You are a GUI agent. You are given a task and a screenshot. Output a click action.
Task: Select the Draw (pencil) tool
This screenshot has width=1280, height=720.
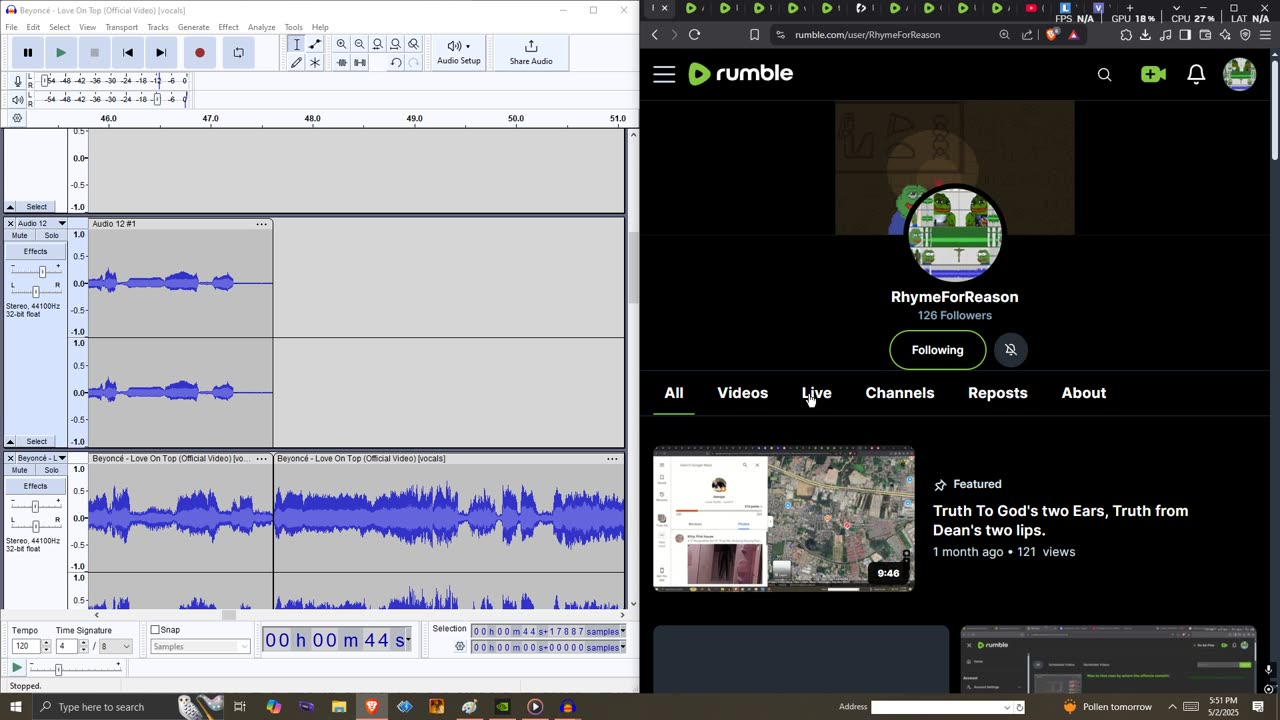pyautogui.click(x=296, y=62)
